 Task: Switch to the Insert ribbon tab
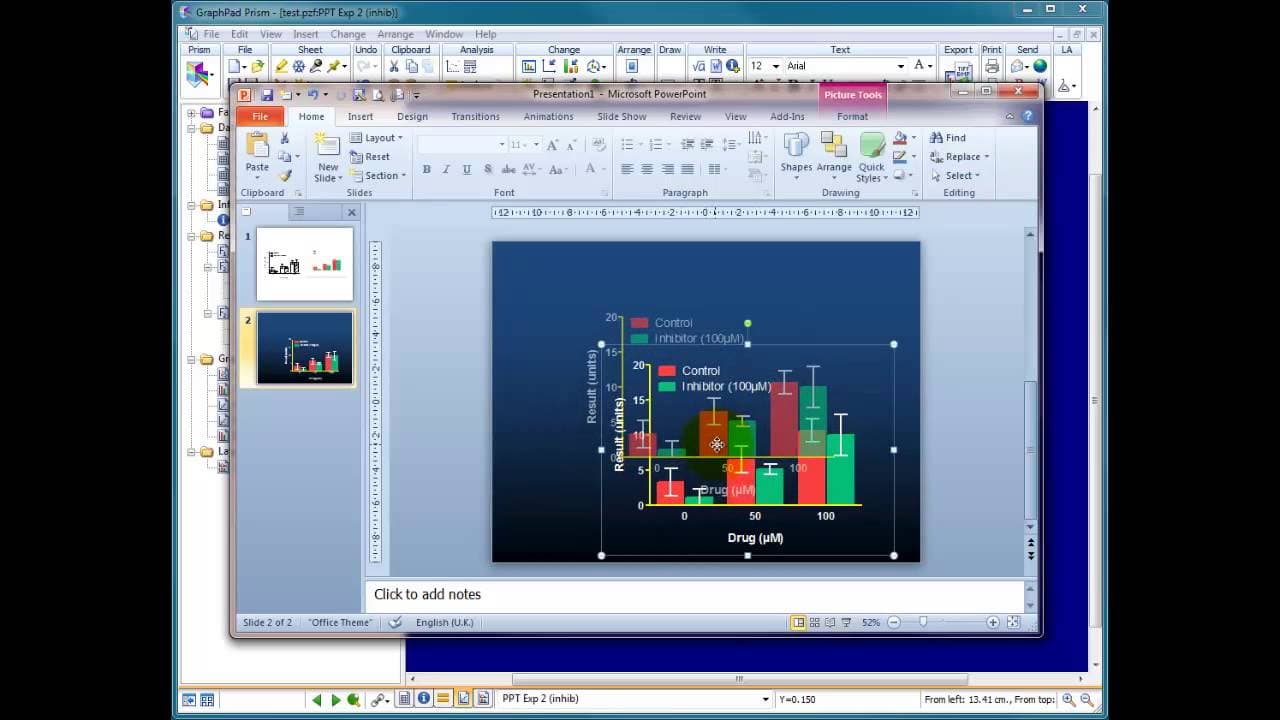pyautogui.click(x=360, y=116)
